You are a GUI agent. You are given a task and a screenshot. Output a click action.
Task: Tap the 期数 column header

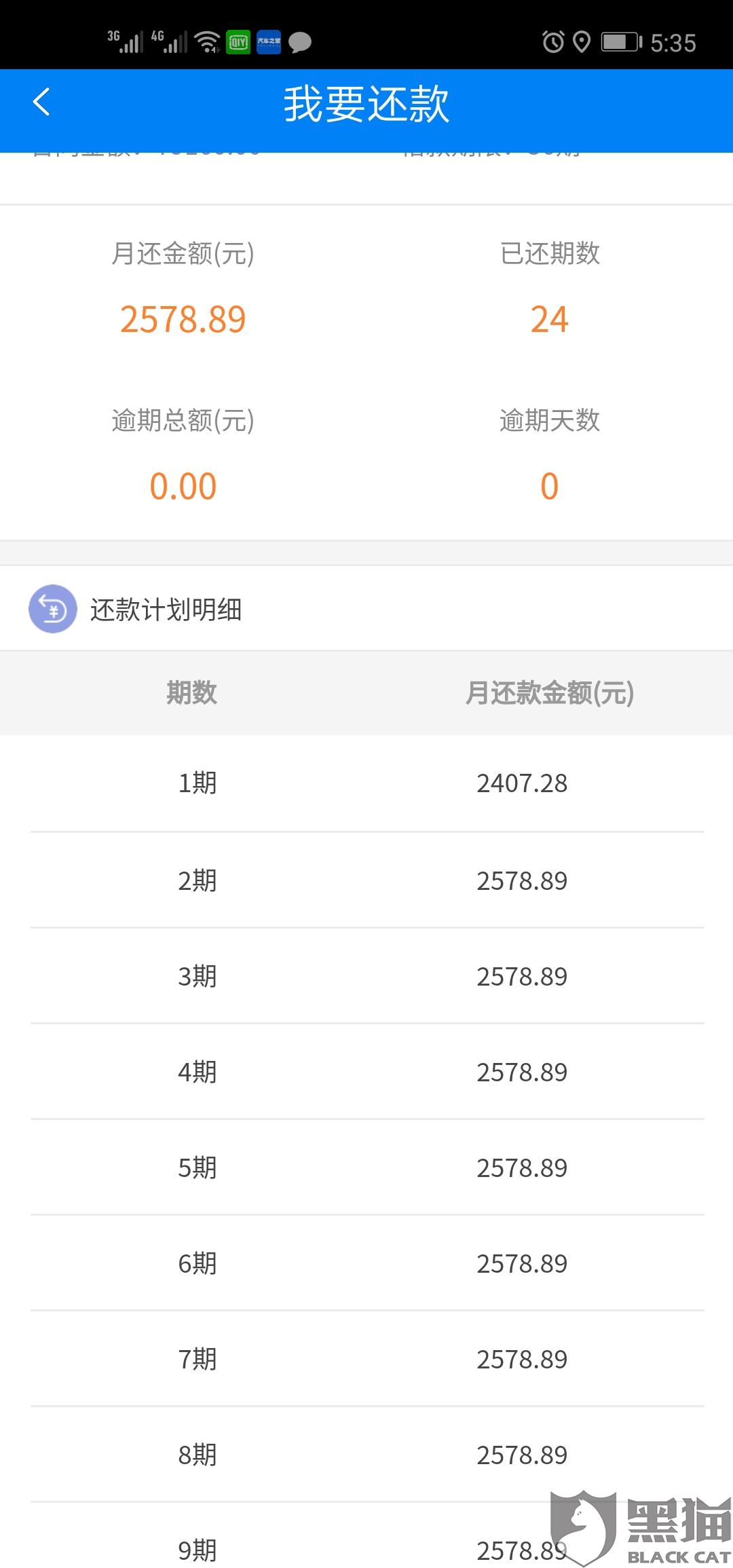click(x=191, y=692)
